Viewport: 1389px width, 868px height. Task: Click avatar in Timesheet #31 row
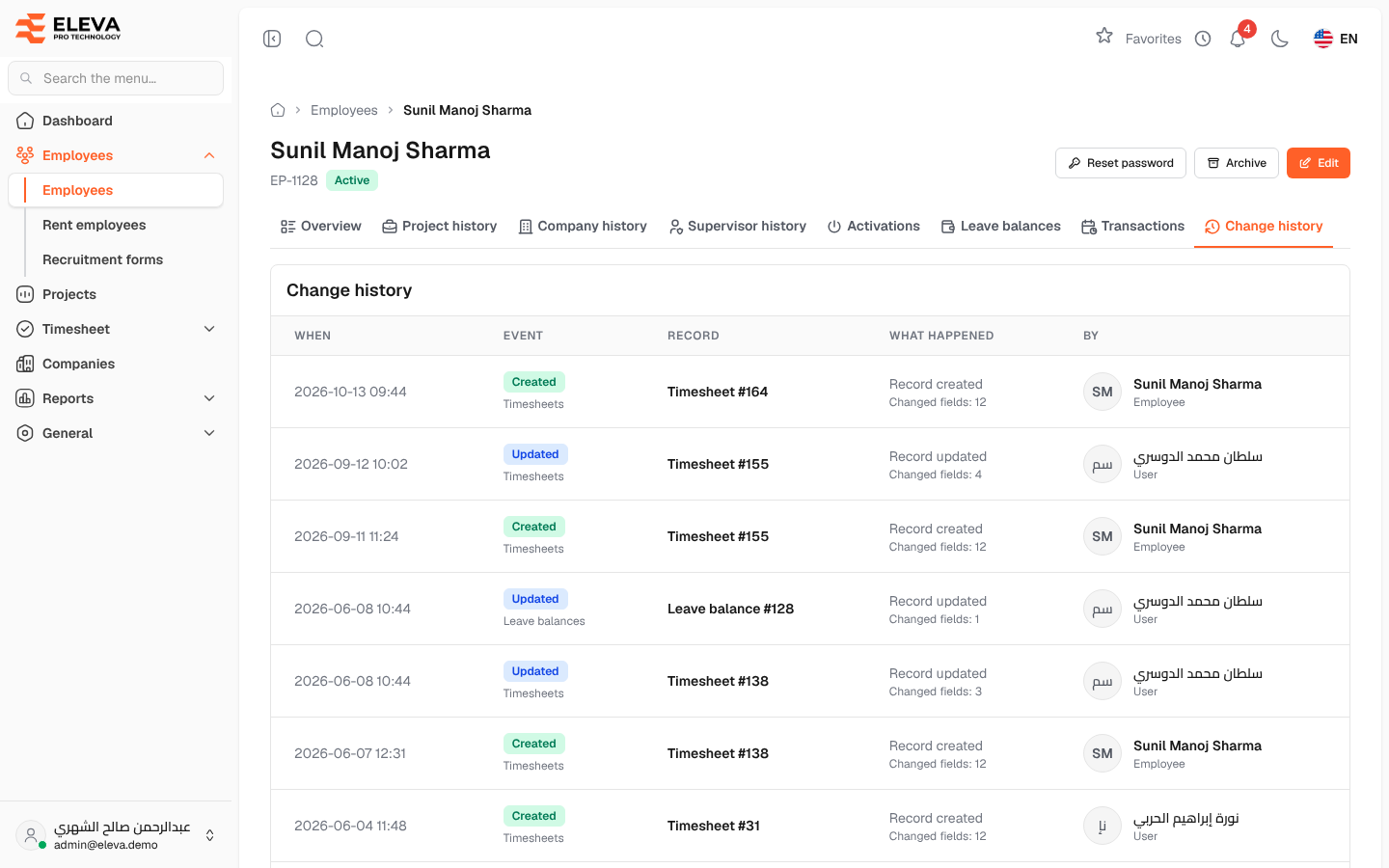point(1103,826)
